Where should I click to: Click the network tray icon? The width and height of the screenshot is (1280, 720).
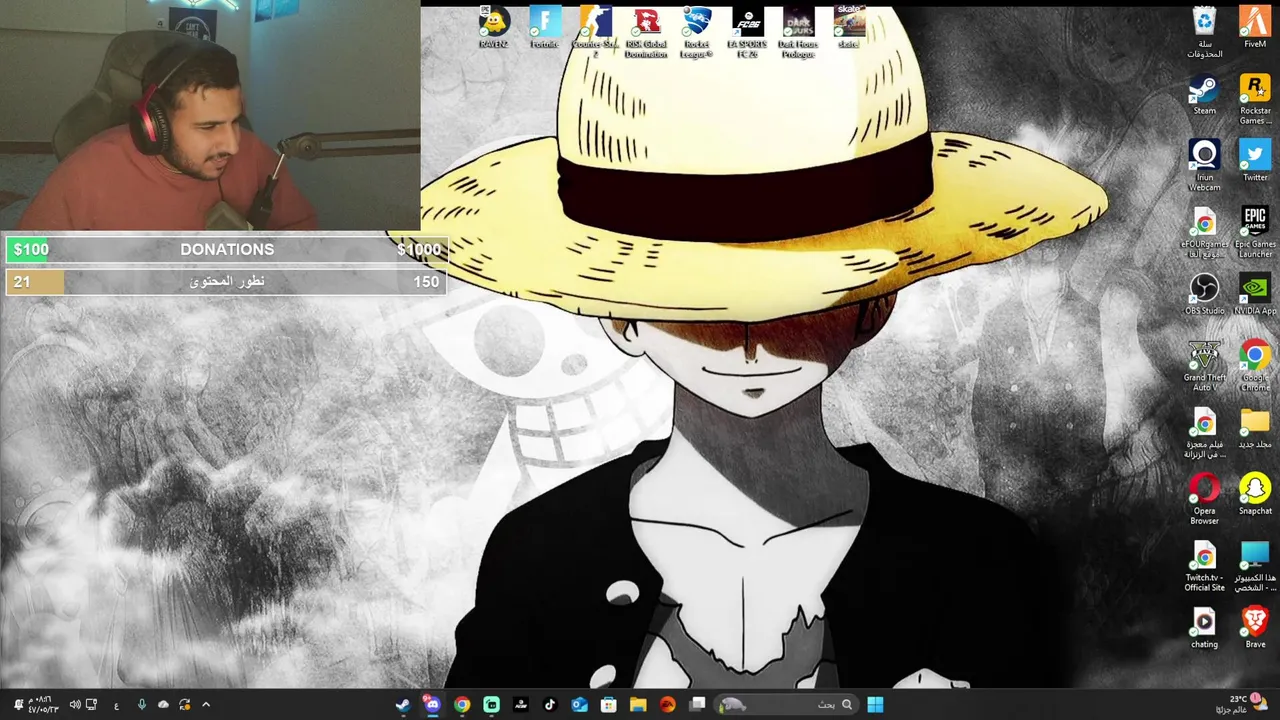click(x=91, y=704)
